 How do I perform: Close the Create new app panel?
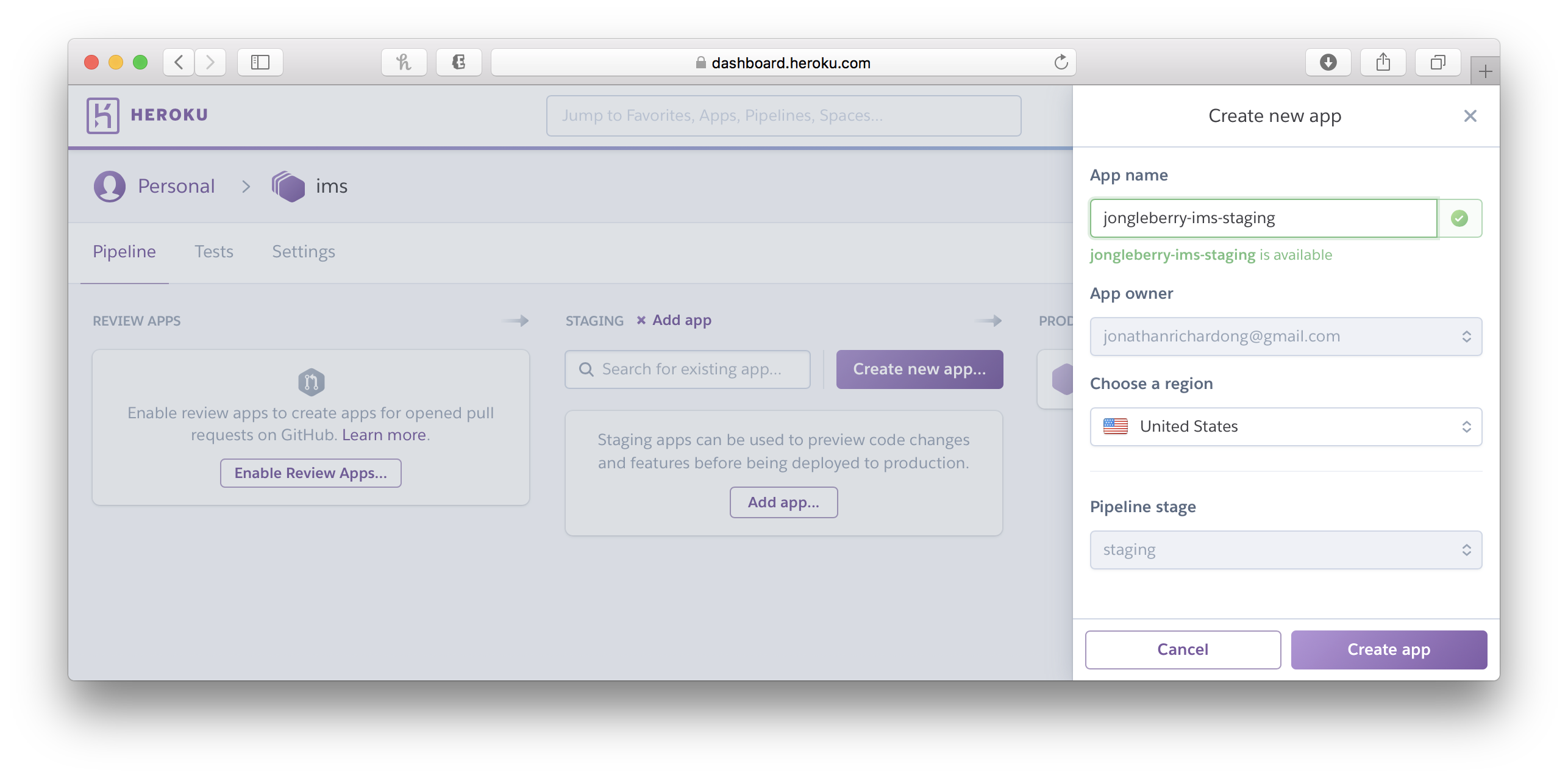(x=1470, y=116)
